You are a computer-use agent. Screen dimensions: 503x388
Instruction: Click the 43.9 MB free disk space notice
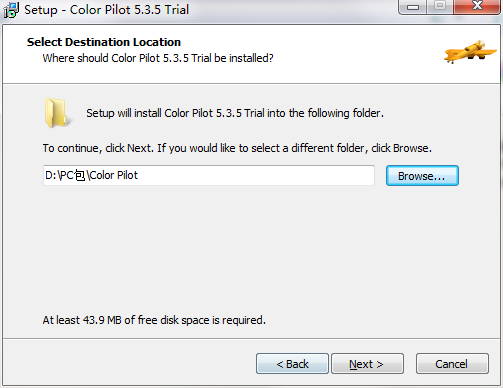[x=154, y=320]
